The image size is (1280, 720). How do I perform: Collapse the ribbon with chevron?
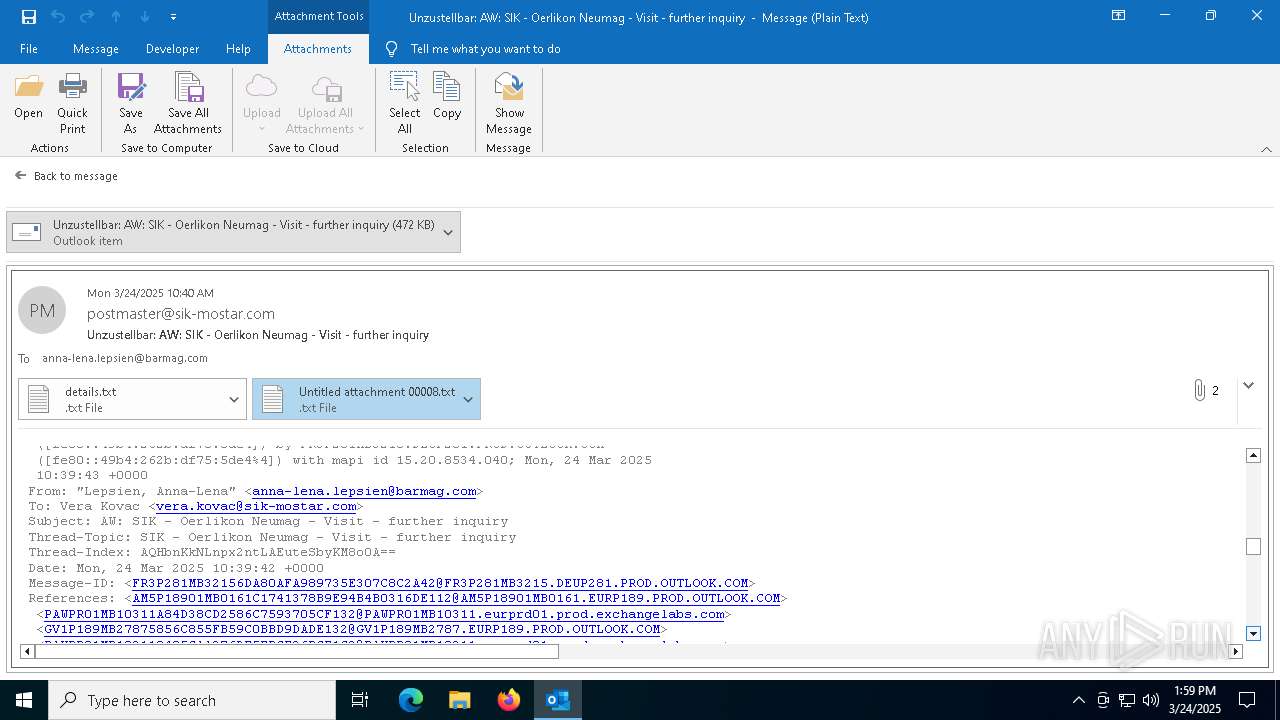point(1266,149)
